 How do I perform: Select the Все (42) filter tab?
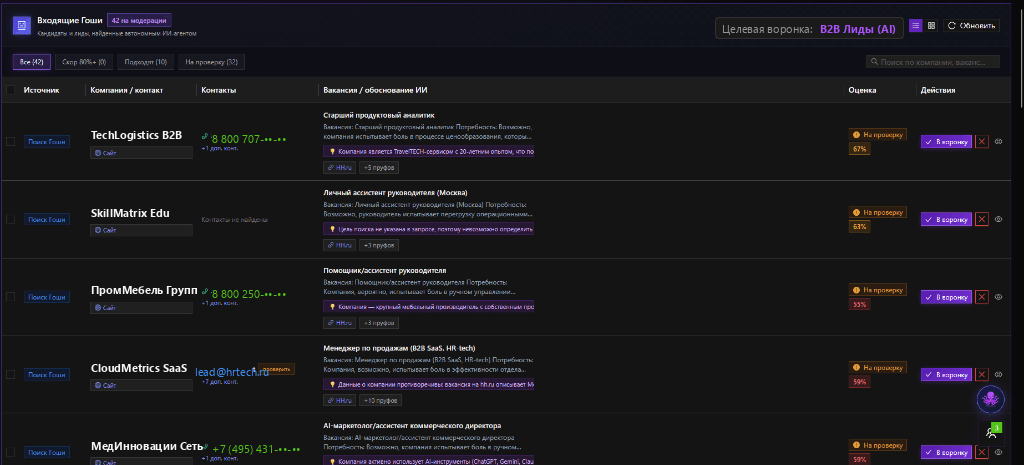pos(31,62)
